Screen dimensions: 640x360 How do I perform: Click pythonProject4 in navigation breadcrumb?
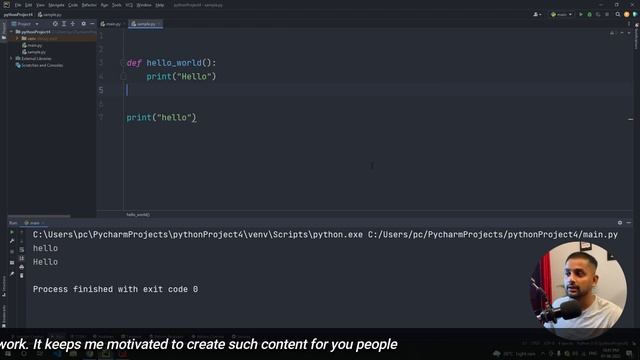point(18,15)
